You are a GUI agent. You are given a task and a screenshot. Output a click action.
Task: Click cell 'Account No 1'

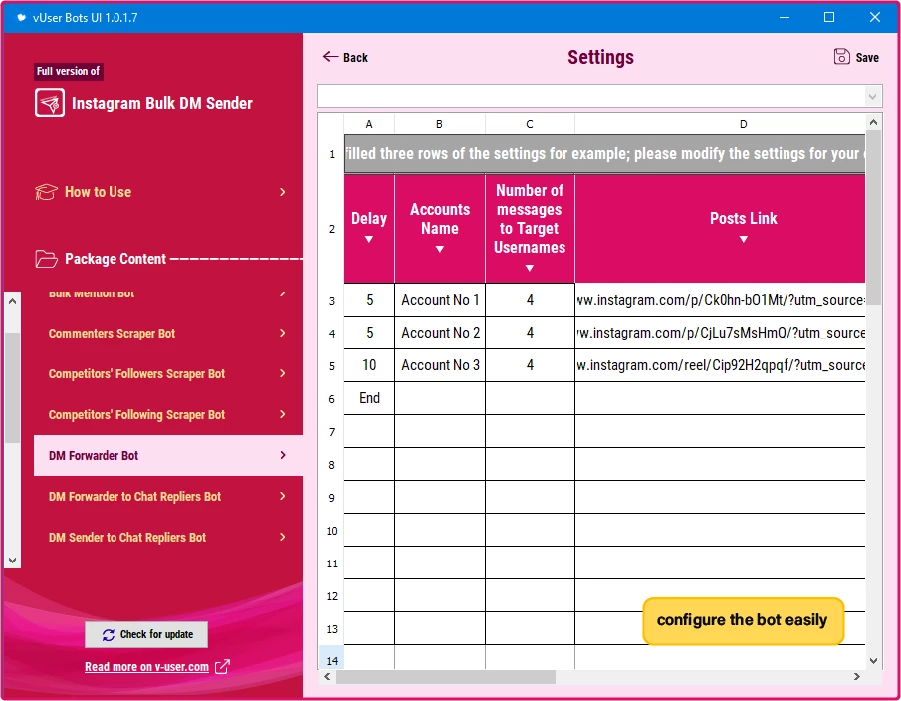point(440,300)
